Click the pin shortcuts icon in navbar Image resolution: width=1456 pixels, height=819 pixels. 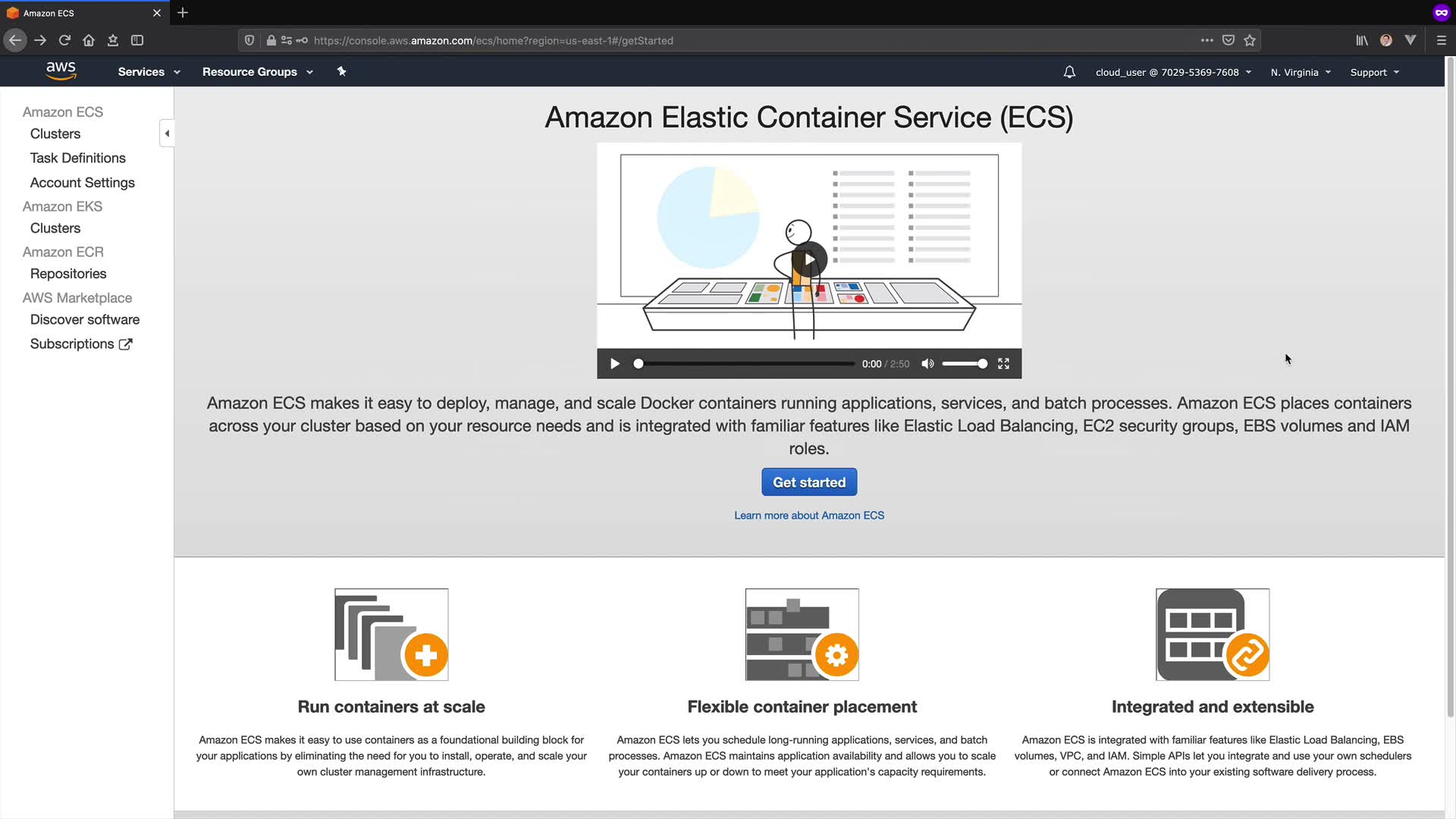click(x=341, y=71)
